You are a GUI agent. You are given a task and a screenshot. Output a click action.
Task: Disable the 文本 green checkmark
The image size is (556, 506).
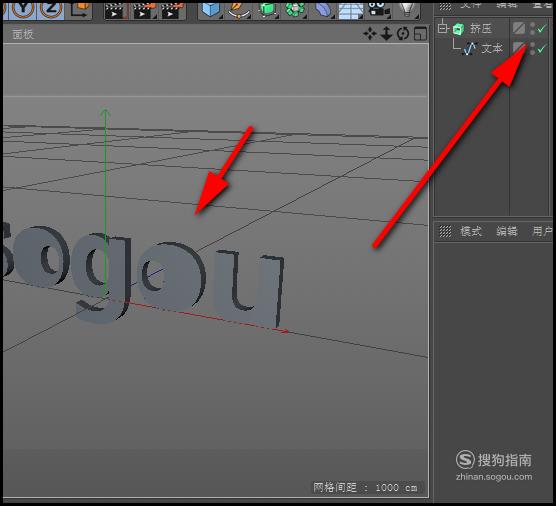coord(541,49)
